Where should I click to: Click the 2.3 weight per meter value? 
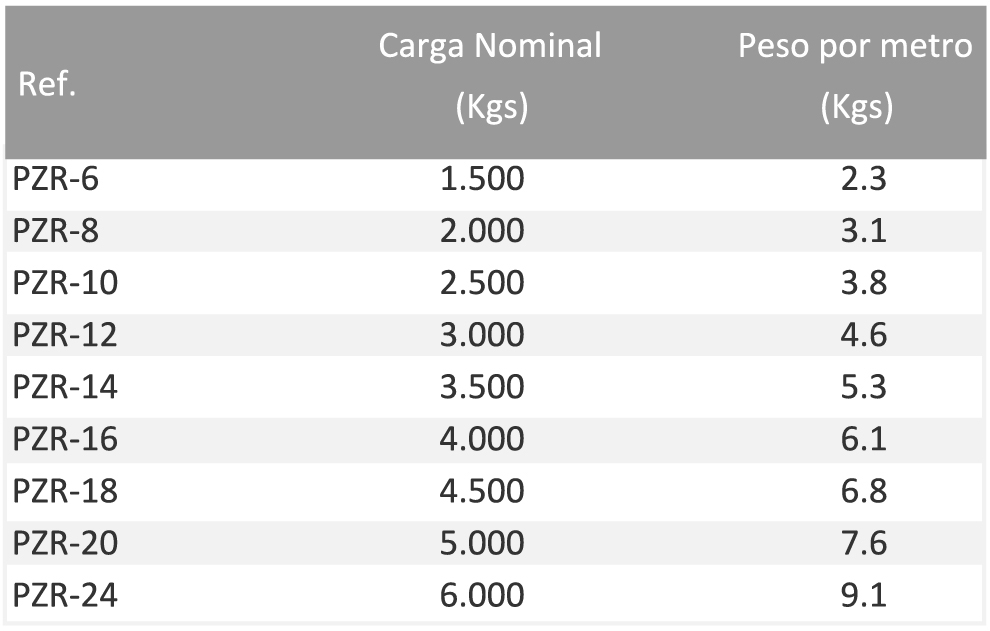tap(864, 179)
